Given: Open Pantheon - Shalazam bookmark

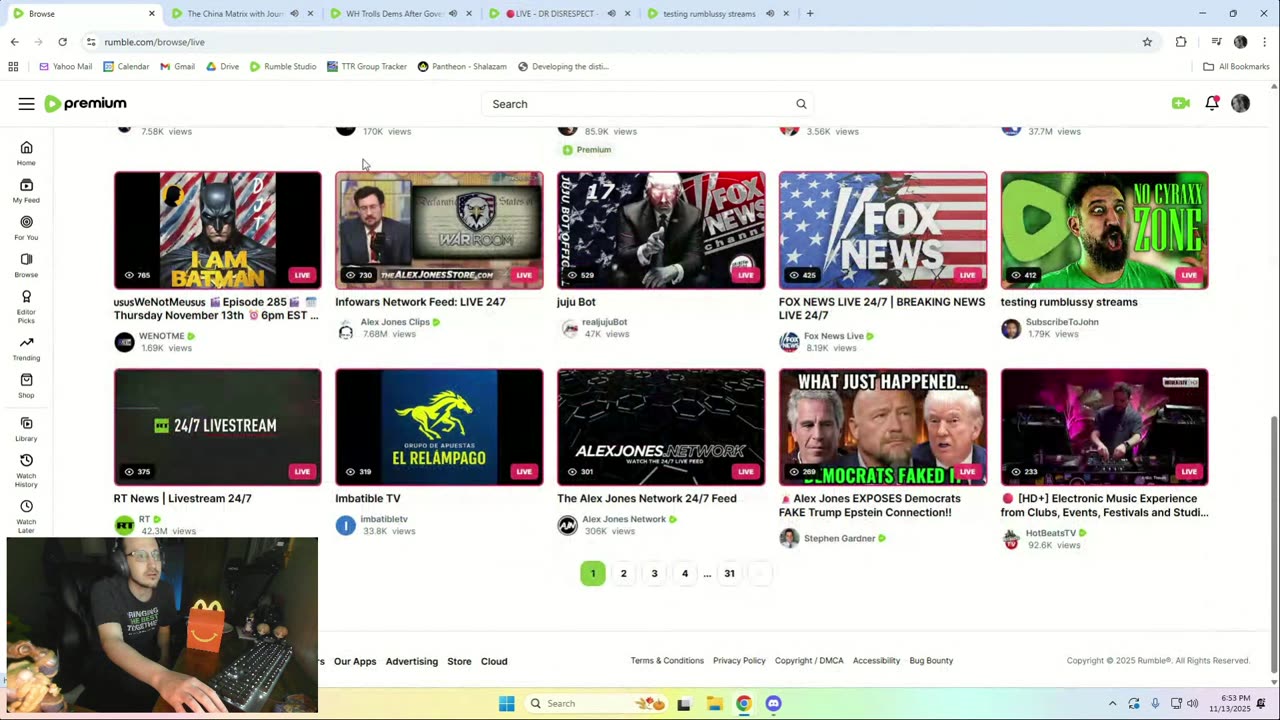Looking at the screenshot, I should (x=462, y=67).
